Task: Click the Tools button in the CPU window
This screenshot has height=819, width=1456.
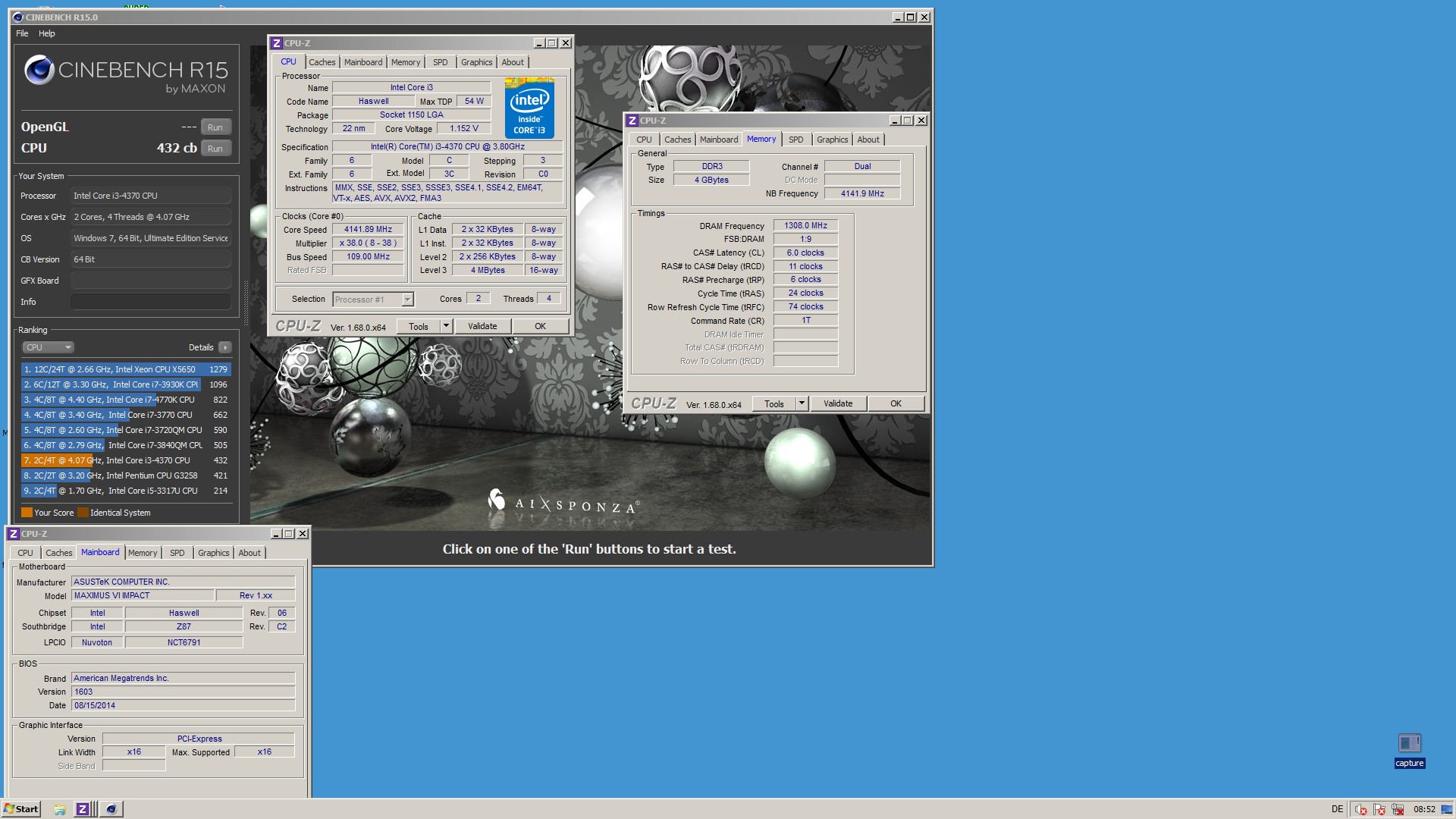Action: (x=419, y=326)
